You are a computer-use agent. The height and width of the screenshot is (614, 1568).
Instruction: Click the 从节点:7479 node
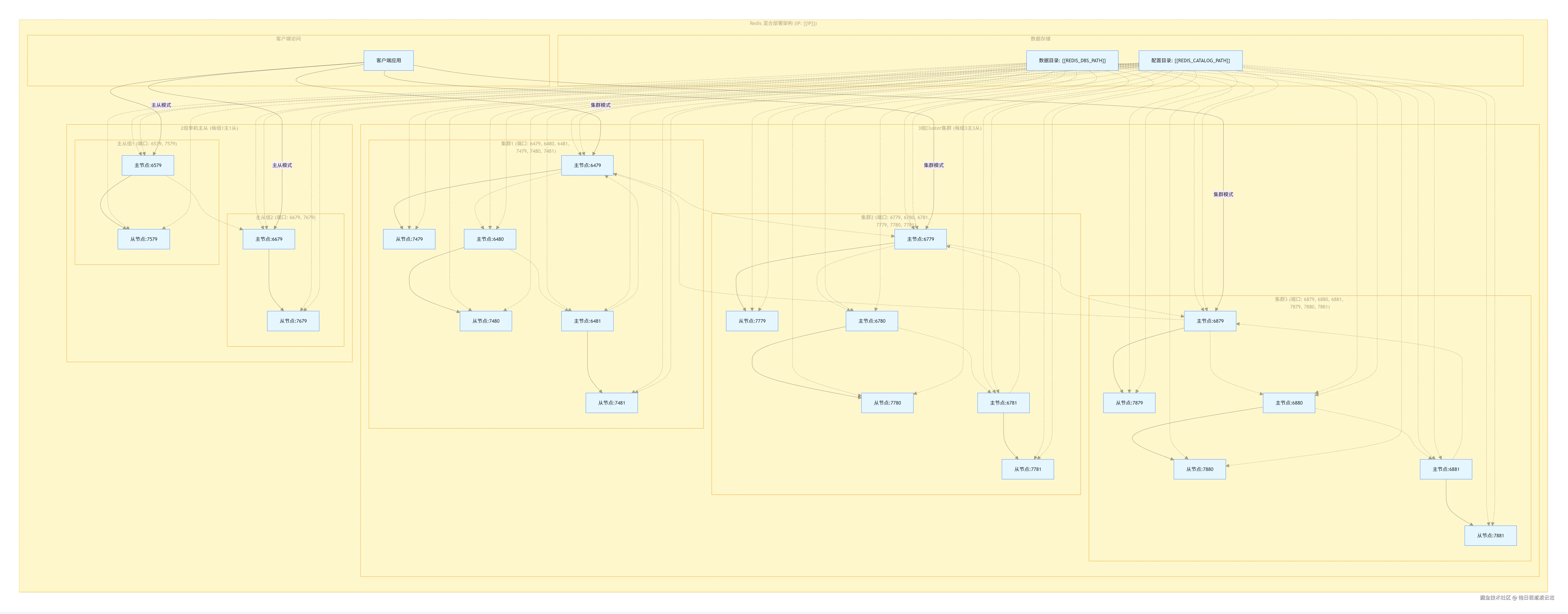(x=409, y=239)
